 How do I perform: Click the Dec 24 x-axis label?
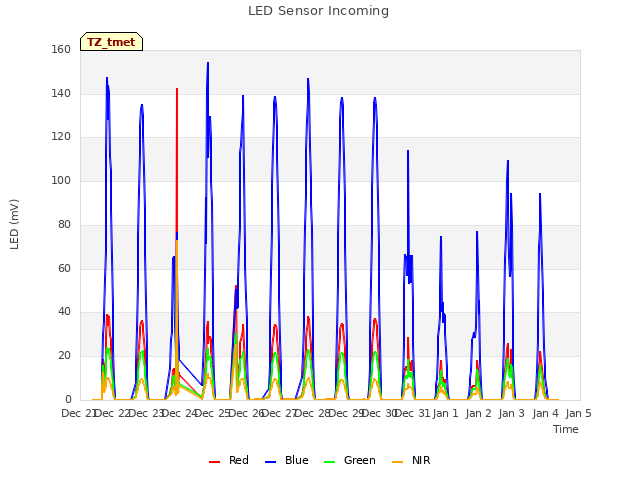[180, 413]
